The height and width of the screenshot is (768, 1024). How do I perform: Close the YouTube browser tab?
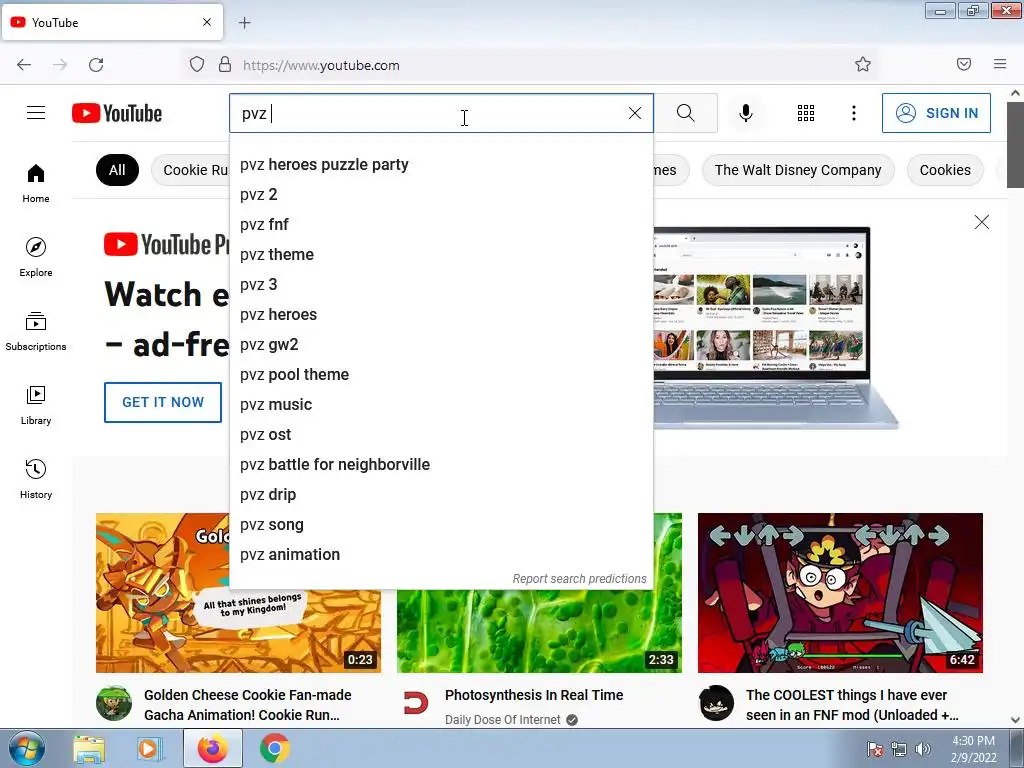(x=207, y=22)
